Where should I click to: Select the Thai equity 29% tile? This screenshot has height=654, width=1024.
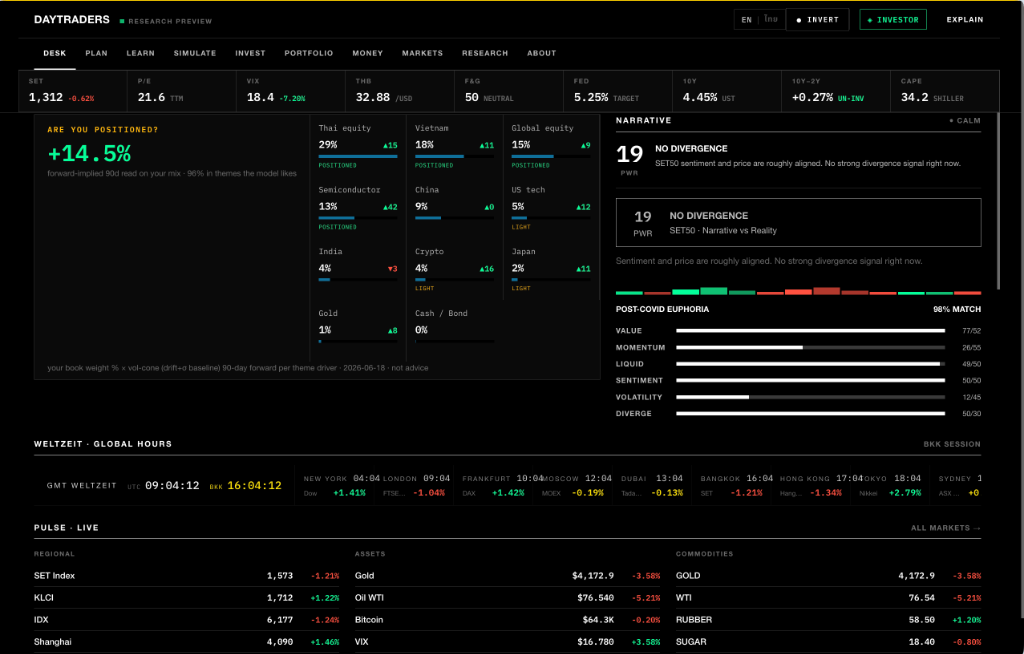358,146
